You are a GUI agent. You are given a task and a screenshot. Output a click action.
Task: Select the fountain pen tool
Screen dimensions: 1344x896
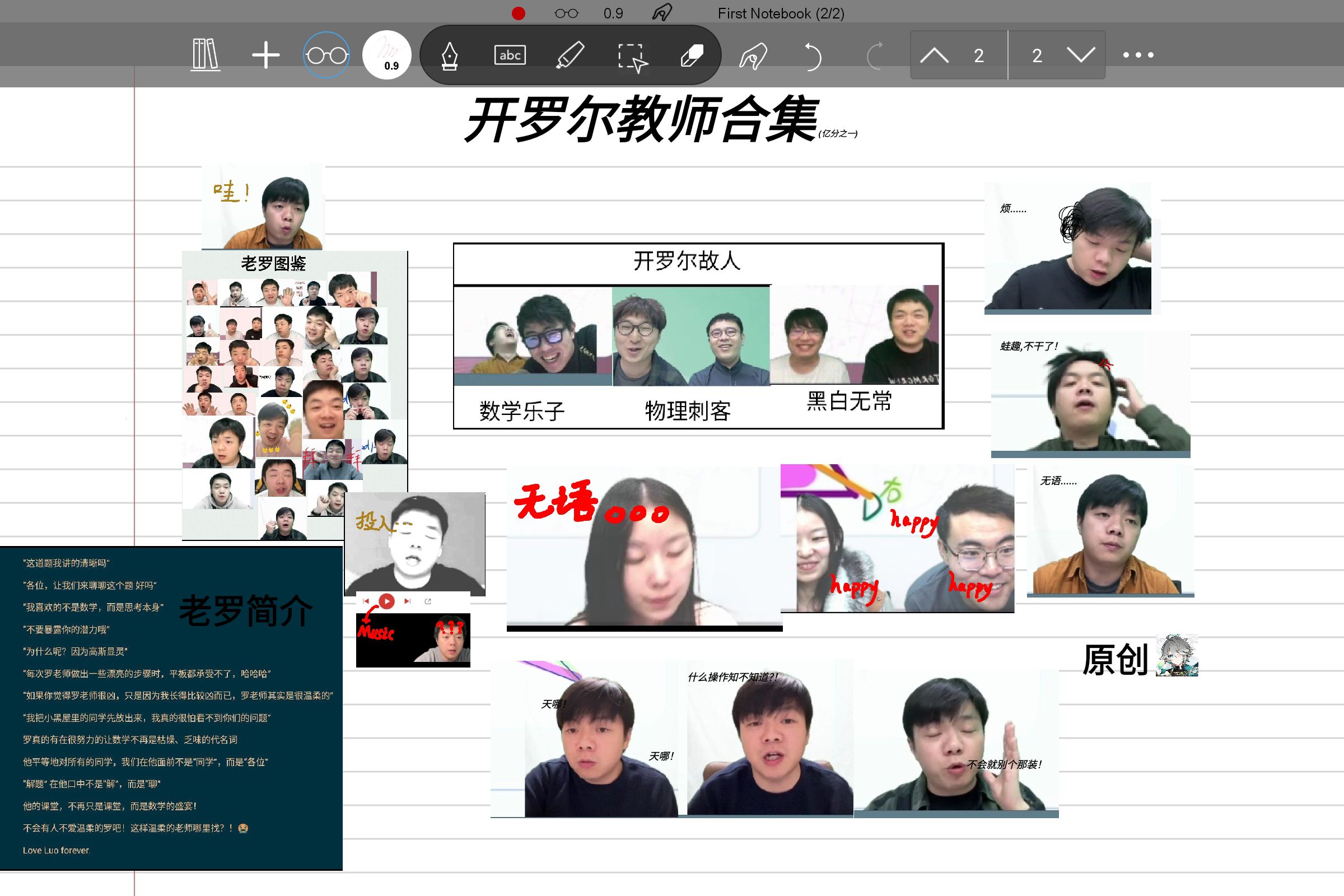(x=450, y=55)
